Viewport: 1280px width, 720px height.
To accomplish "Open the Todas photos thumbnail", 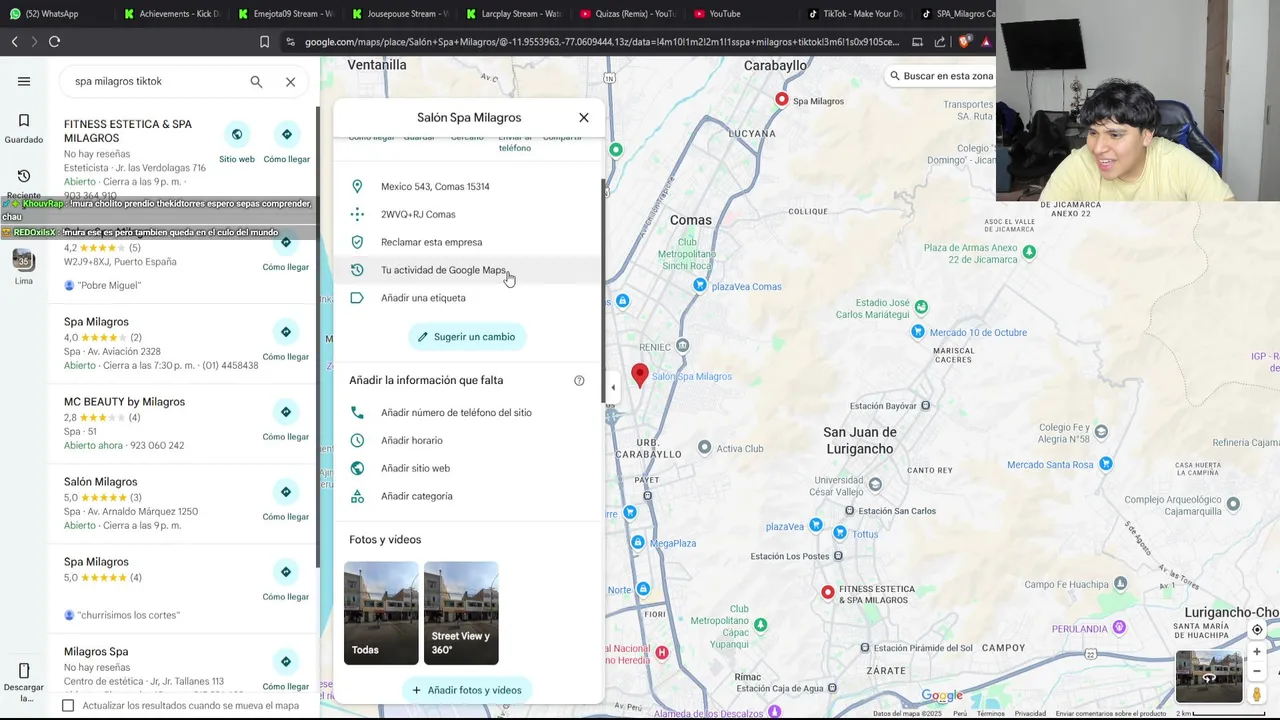I will (381, 613).
